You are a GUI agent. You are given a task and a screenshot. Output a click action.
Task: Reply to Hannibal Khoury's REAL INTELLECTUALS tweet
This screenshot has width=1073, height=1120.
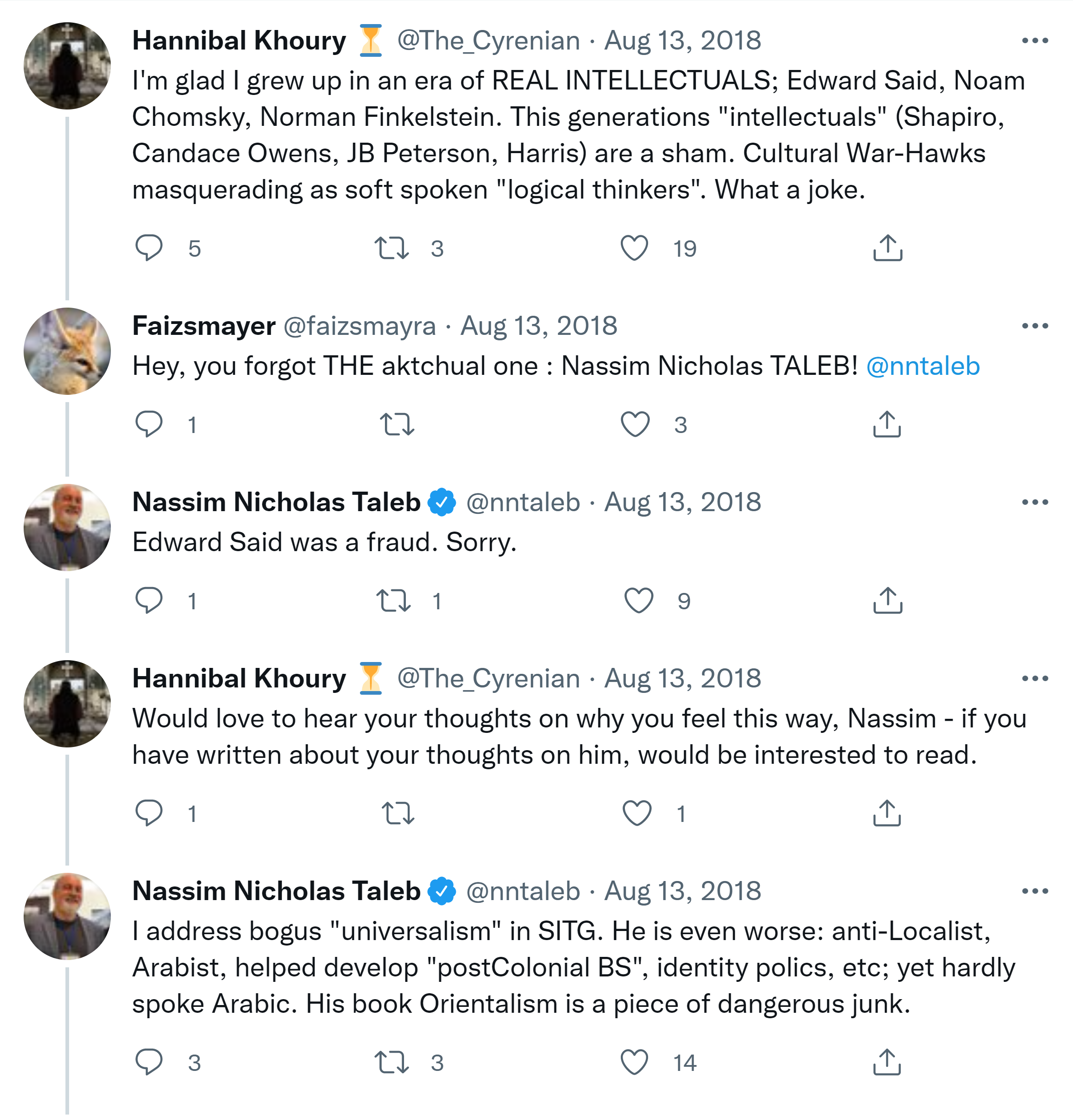click(x=149, y=248)
